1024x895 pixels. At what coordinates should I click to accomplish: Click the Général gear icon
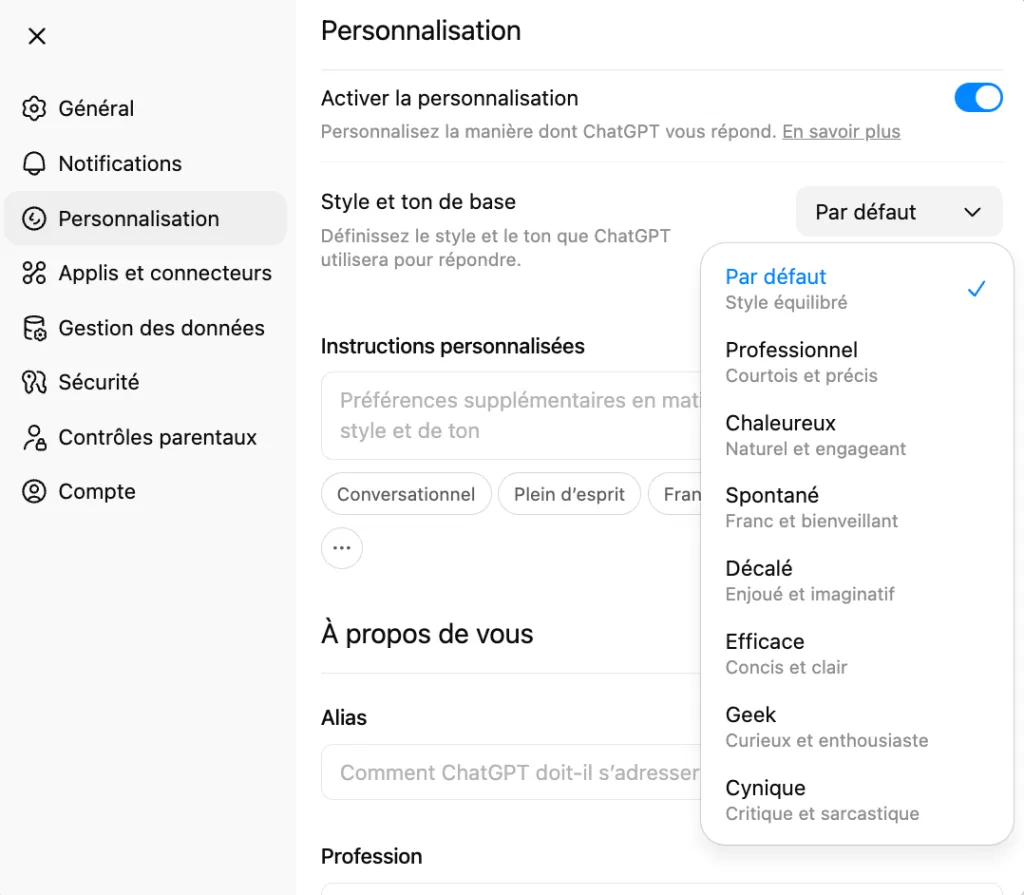35,108
